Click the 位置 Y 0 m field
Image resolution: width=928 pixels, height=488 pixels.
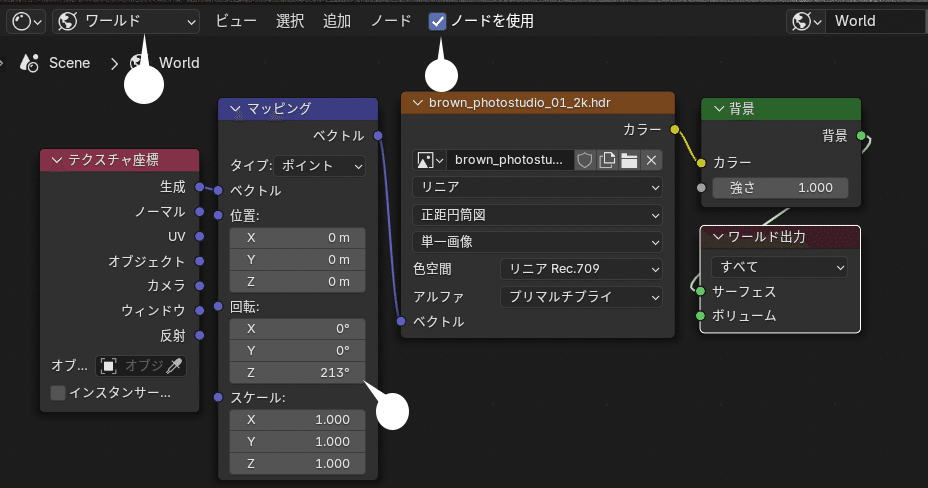[x=298, y=260]
